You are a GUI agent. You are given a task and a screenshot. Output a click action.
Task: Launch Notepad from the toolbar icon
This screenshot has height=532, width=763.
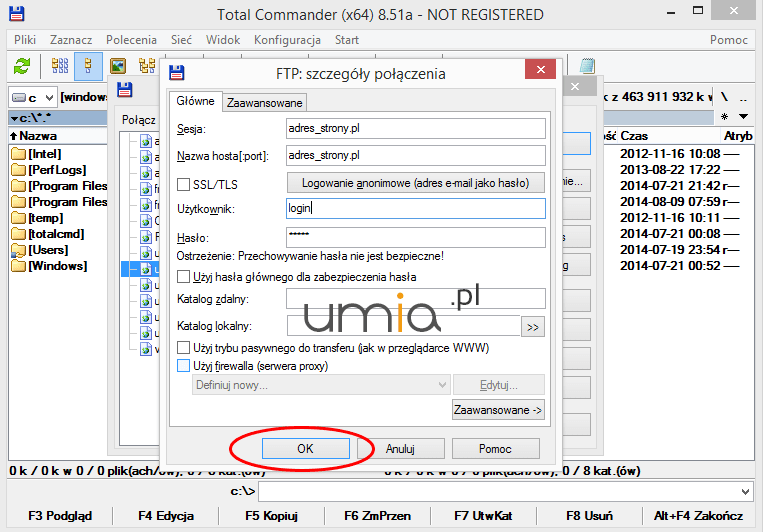(x=587, y=66)
